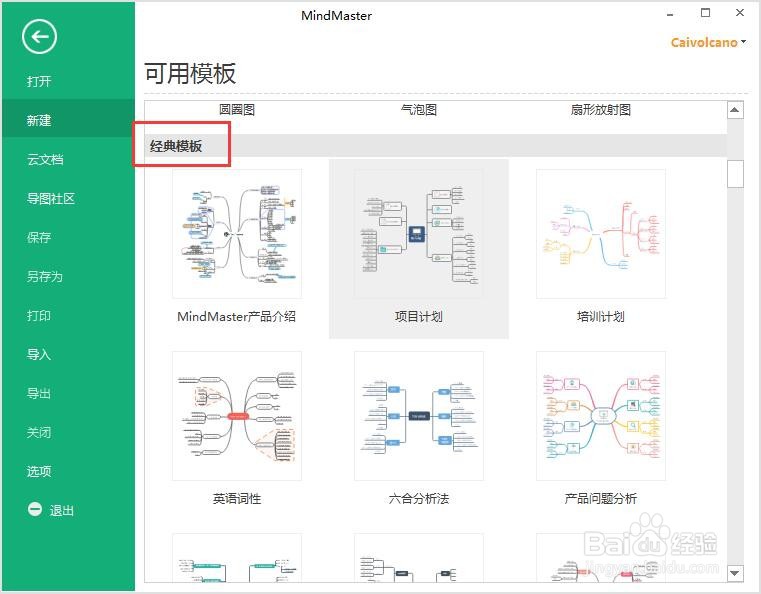The height and width of the screenshot is (594, 761).
Task: Pick the 英语词性 template thumbnail
Action: click(x=237, y=416)
